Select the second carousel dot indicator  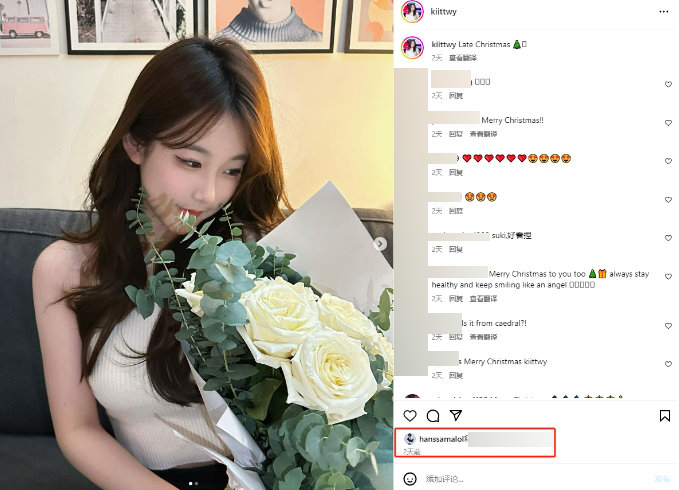click(x=196, y=483)
